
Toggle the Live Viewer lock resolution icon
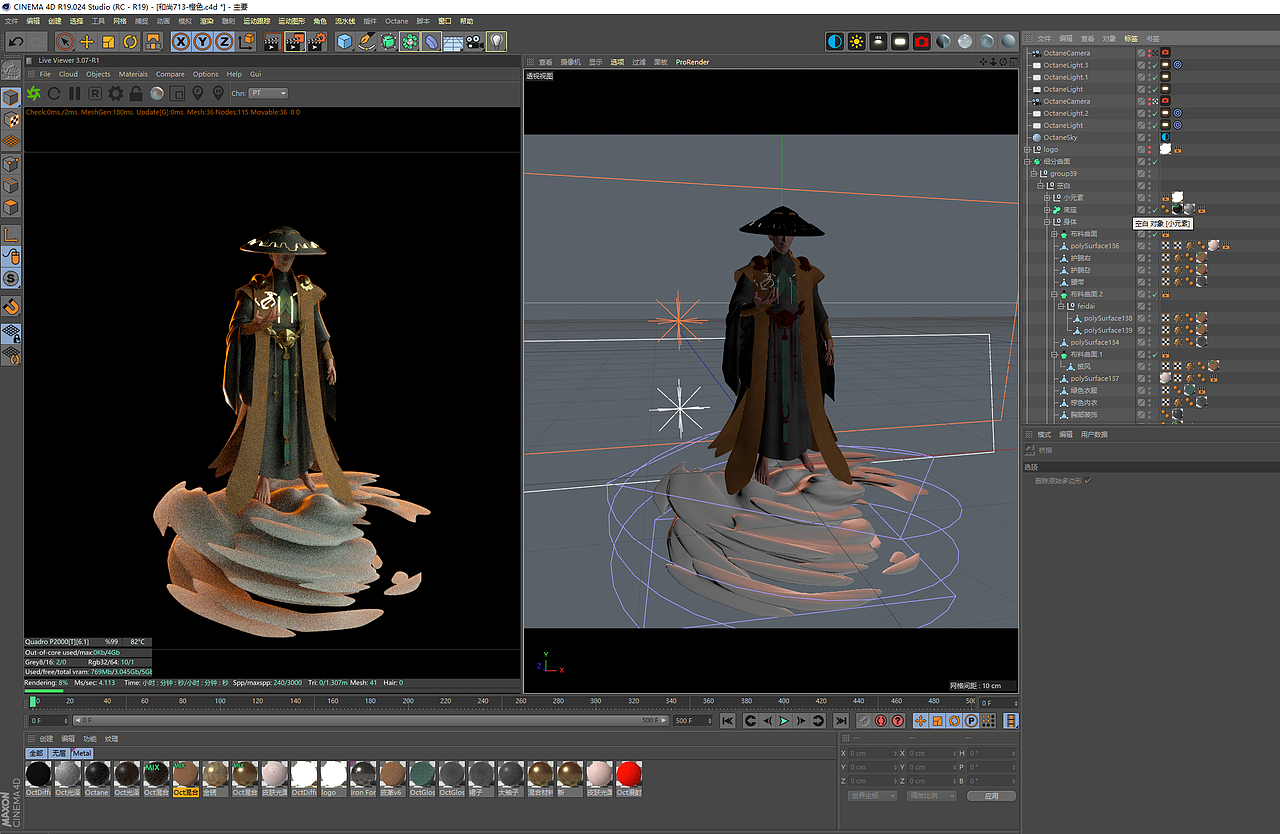(136, 93)
